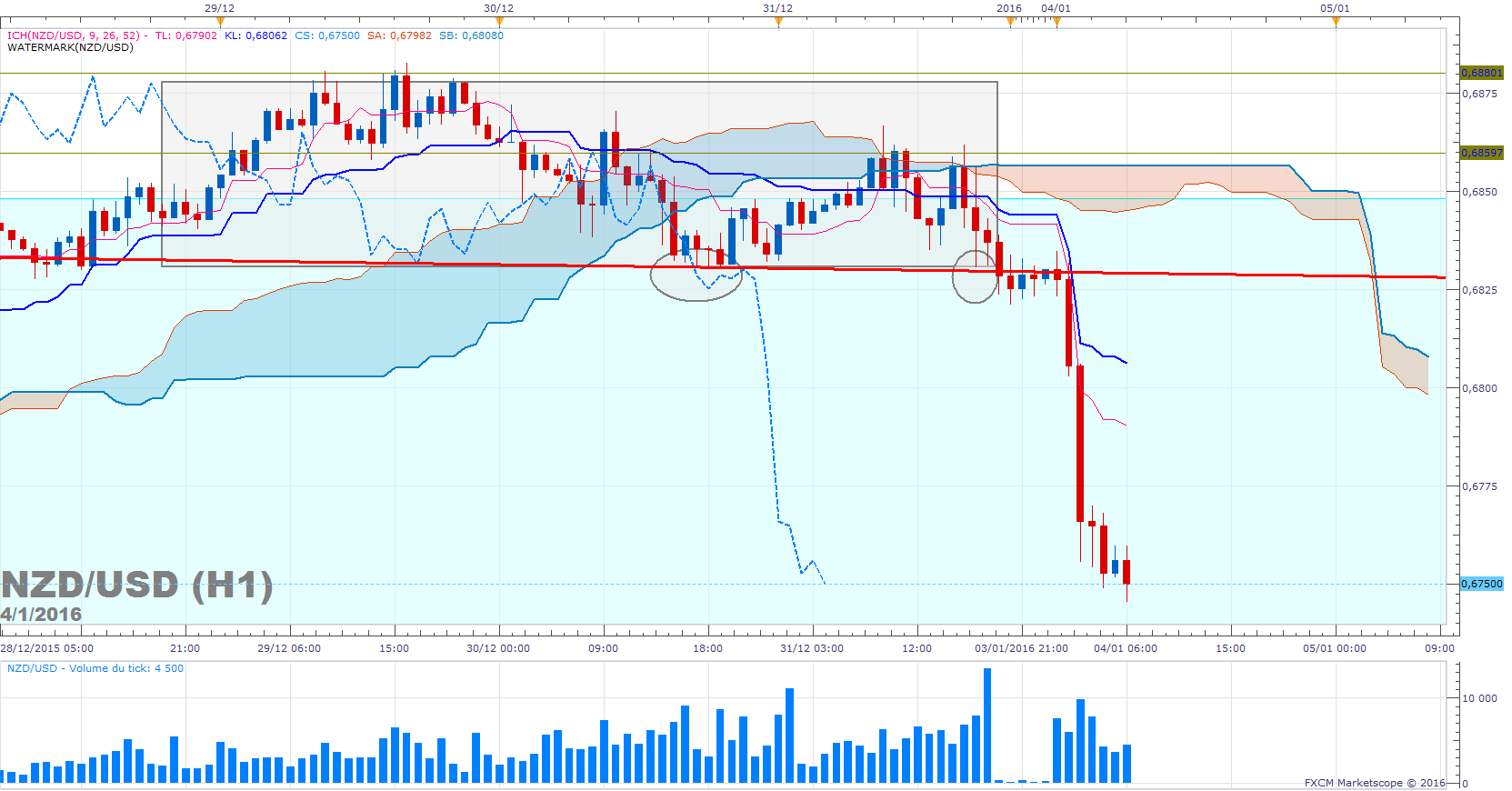Click the SA: 0,67982 Senkou A label
Screen dimensions: 1512x791
(400, 35)
